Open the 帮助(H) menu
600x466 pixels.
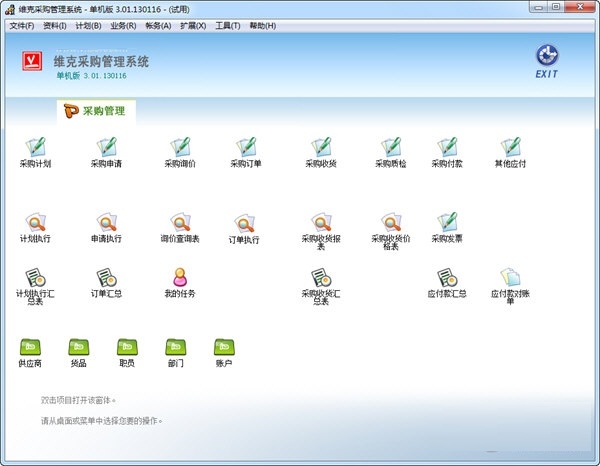point(262,26)
